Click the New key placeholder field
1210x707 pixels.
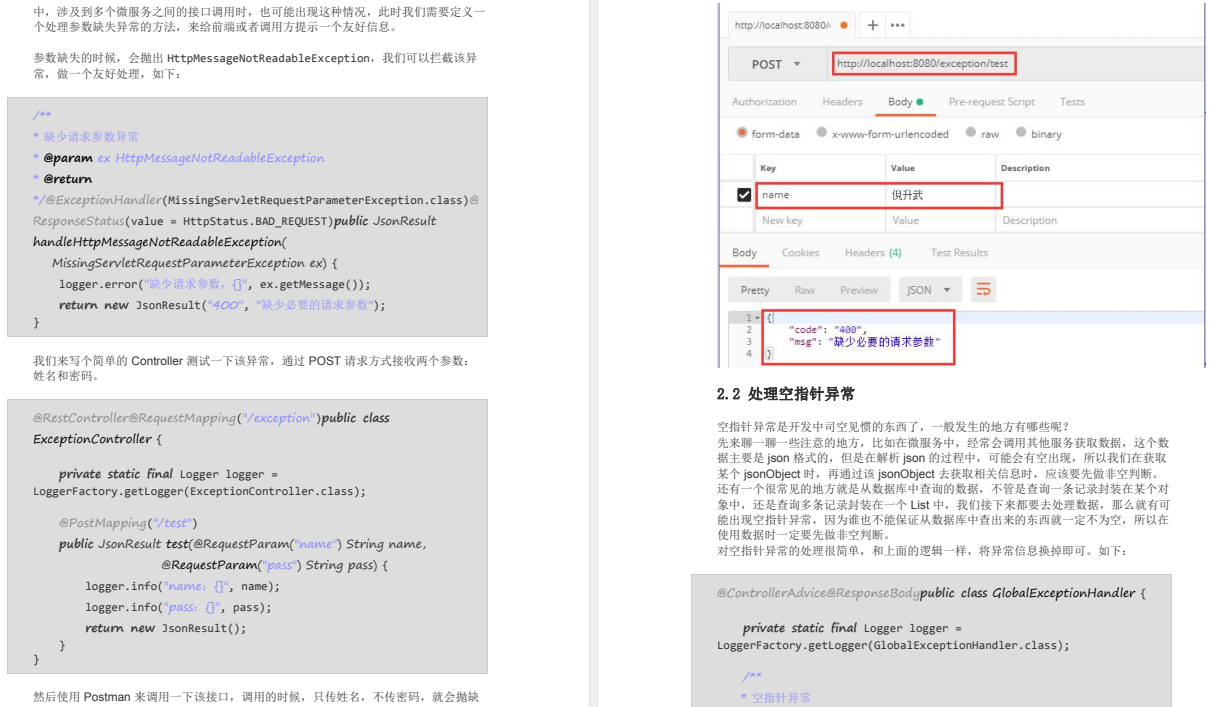(821, 220)
